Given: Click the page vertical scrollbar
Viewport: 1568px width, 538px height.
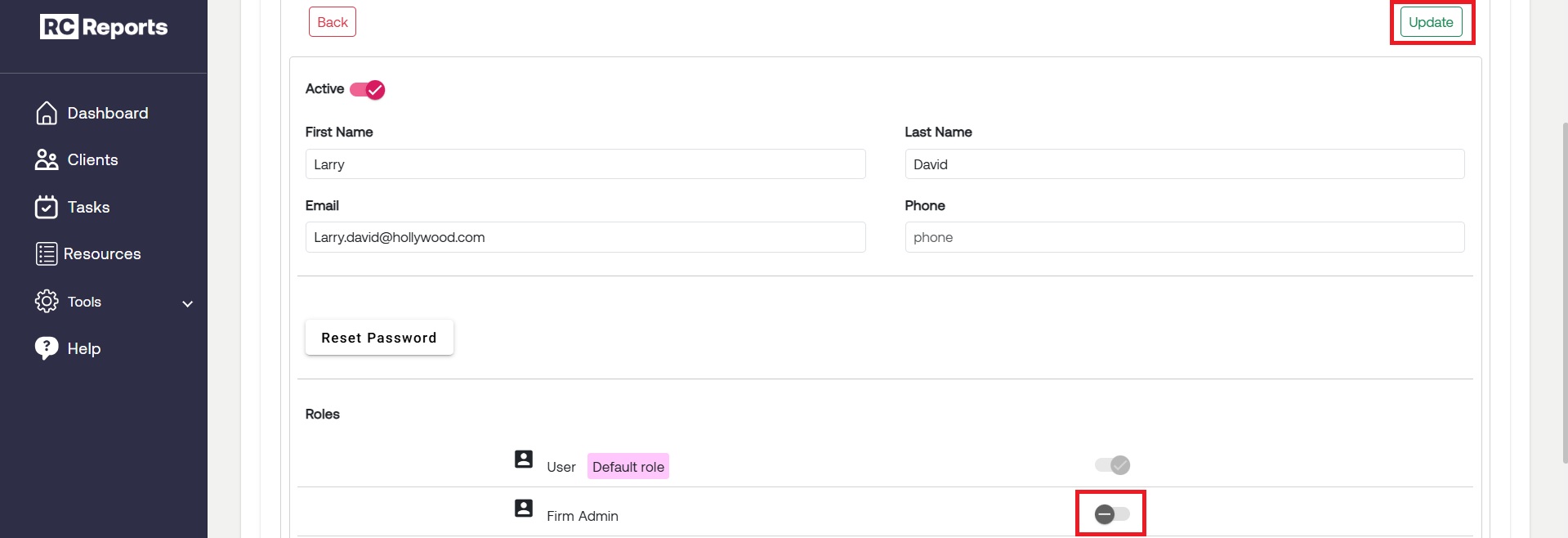Looking at the screenshot, I should click(1565, 294).
